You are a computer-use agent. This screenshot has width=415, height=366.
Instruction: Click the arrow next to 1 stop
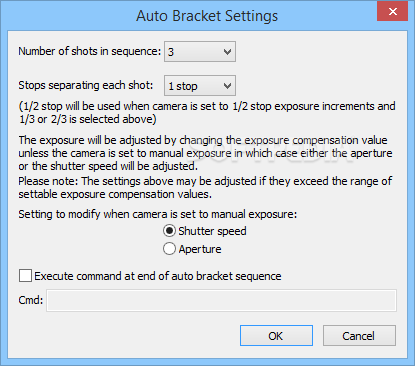click(x=227, y=86)
